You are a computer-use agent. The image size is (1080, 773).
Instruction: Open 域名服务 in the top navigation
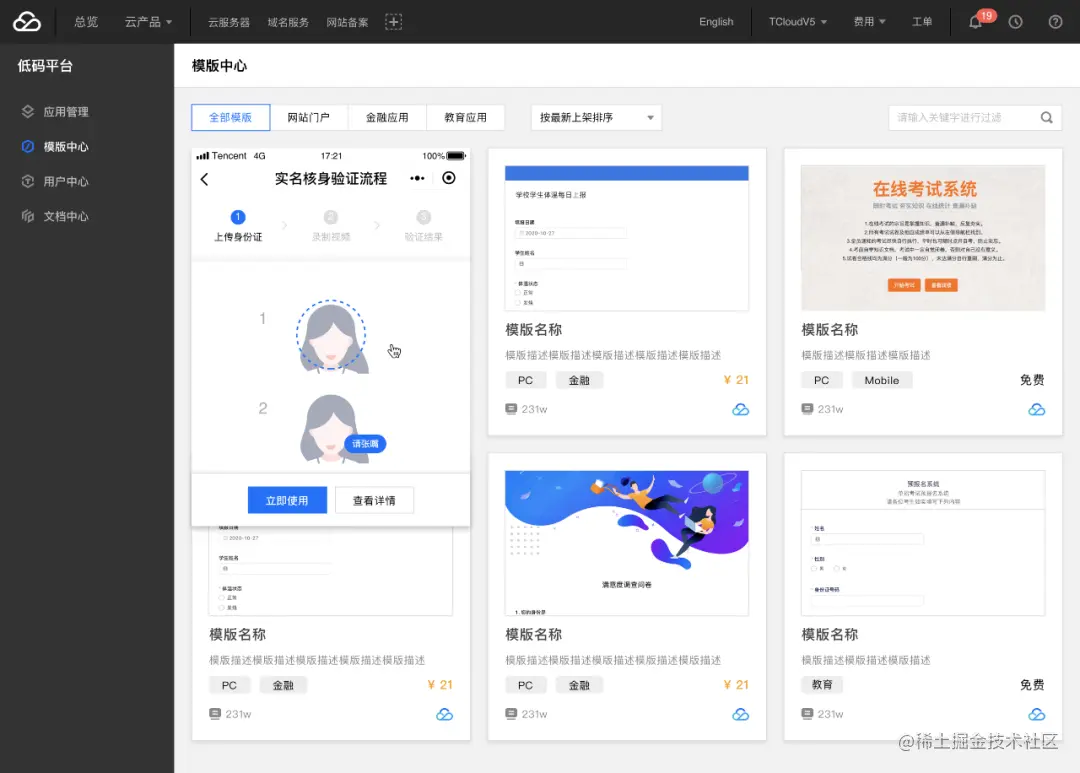pos(288,22)
